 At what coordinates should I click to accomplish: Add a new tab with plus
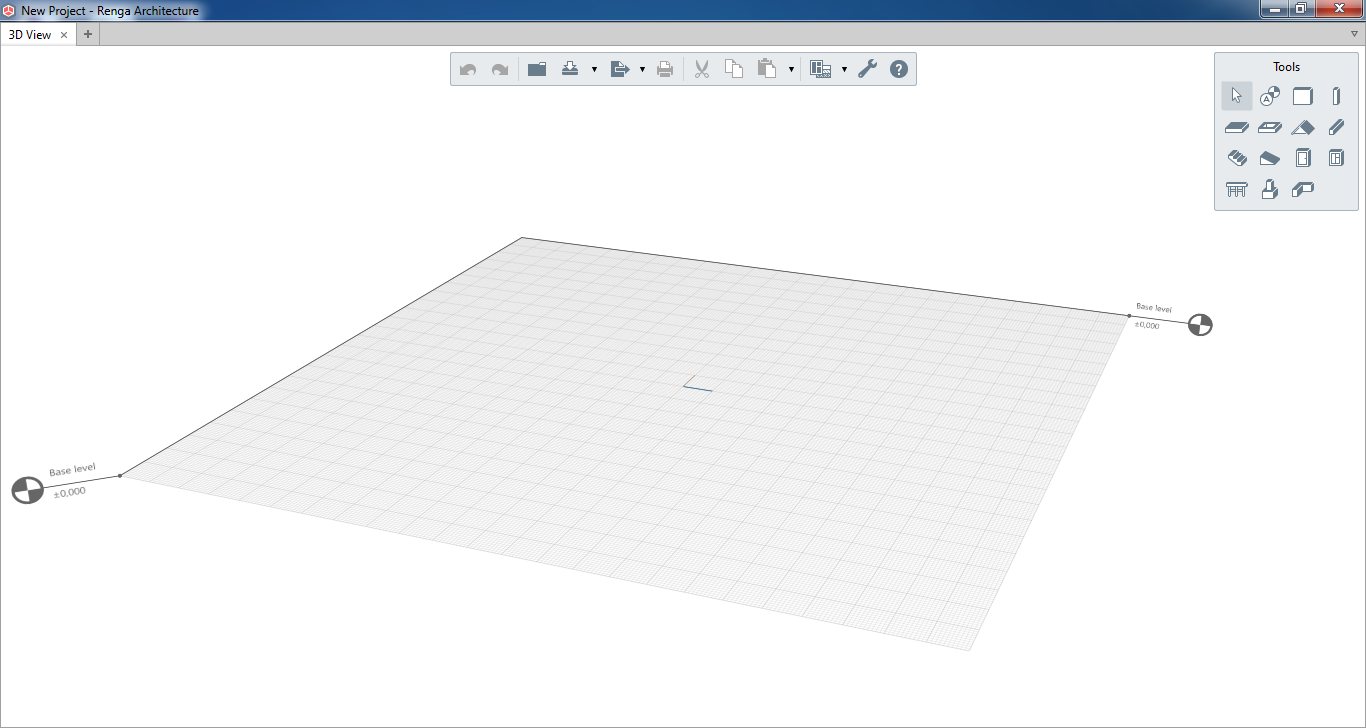[87, 34]
